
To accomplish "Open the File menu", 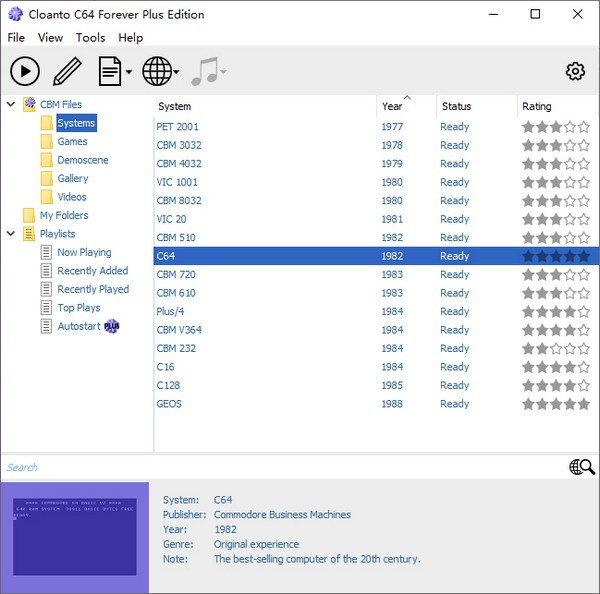I will [16, 38].
